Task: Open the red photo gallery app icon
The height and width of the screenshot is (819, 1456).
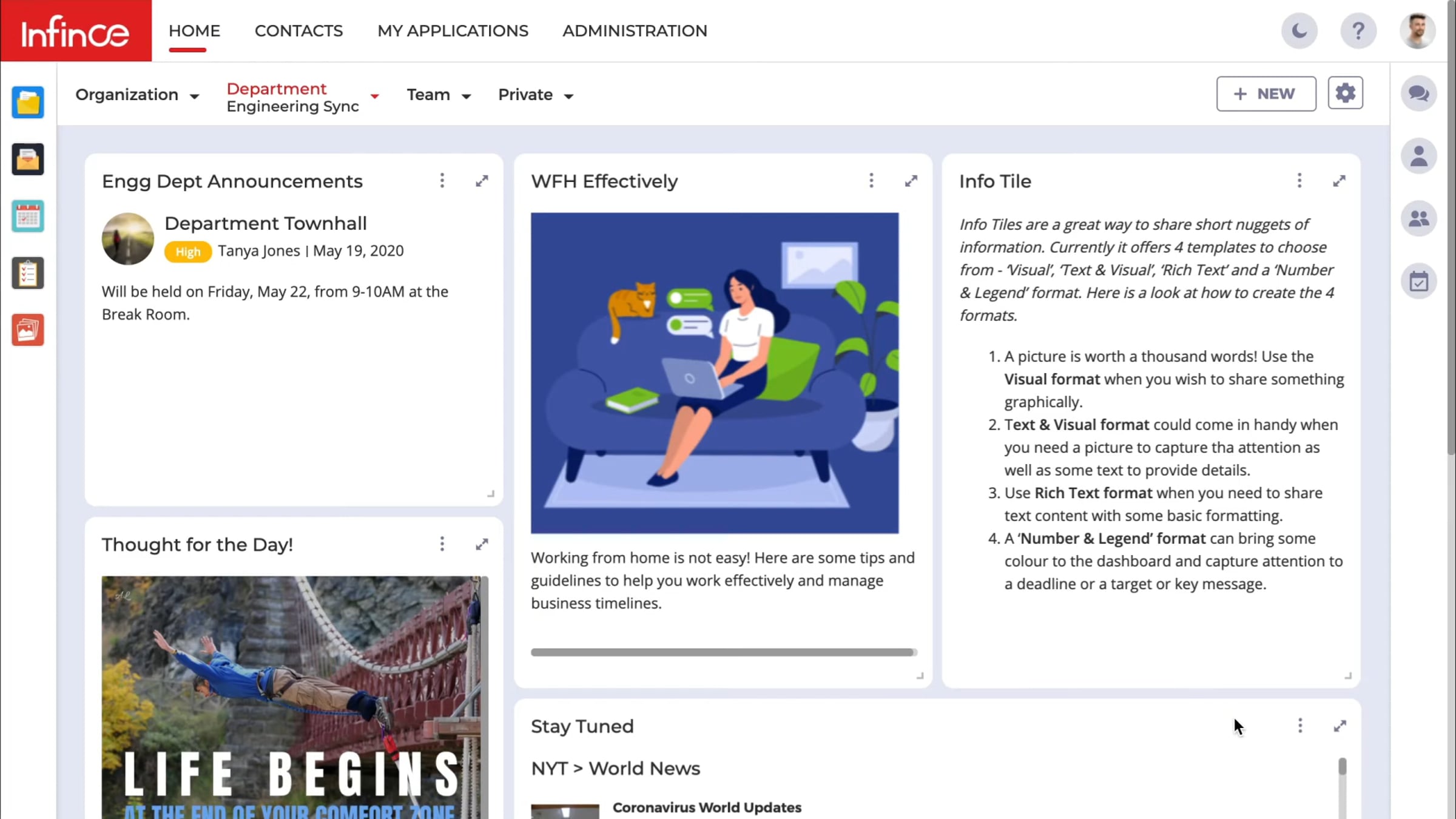Action: (x=28, y=330)
